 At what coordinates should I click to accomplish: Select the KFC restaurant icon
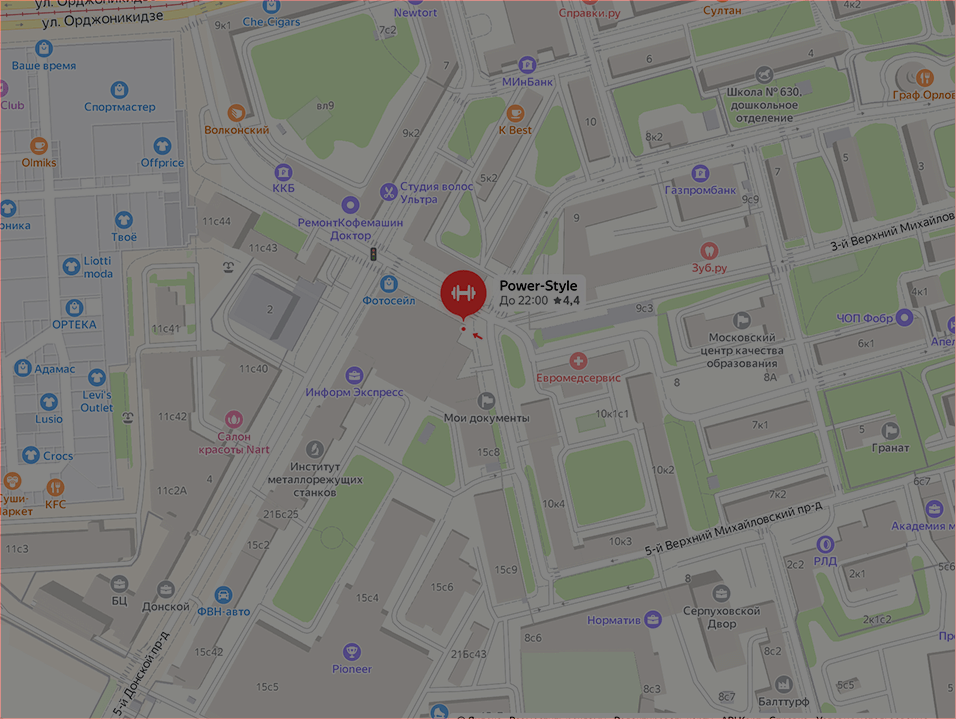click(x=55, y=487)
